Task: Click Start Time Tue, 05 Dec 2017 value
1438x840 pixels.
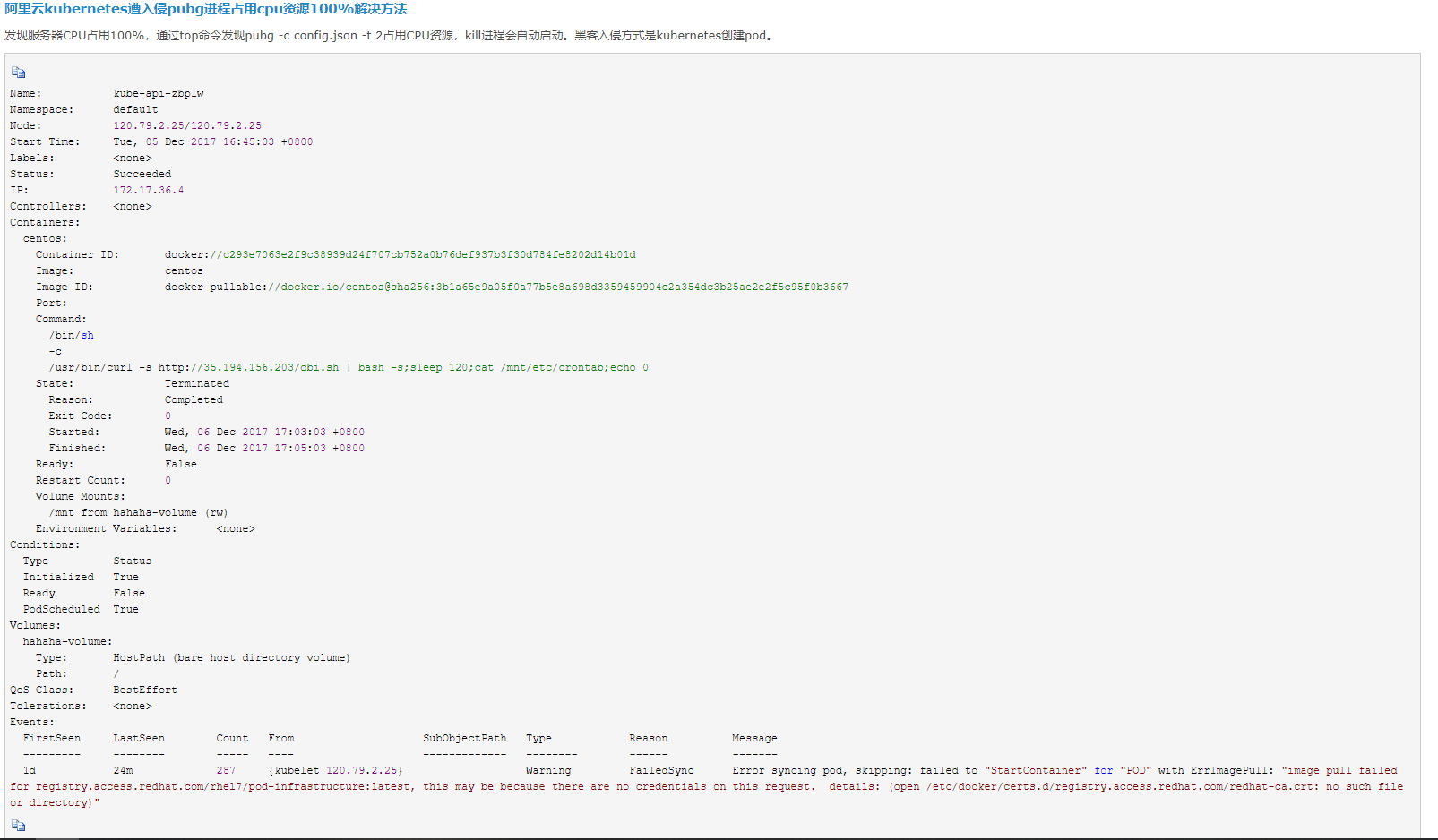Action: pos(213,141)
